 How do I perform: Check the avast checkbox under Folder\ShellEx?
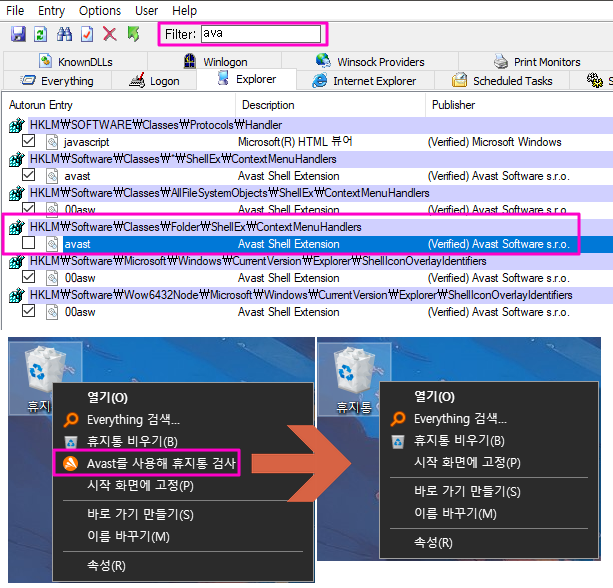29,243
